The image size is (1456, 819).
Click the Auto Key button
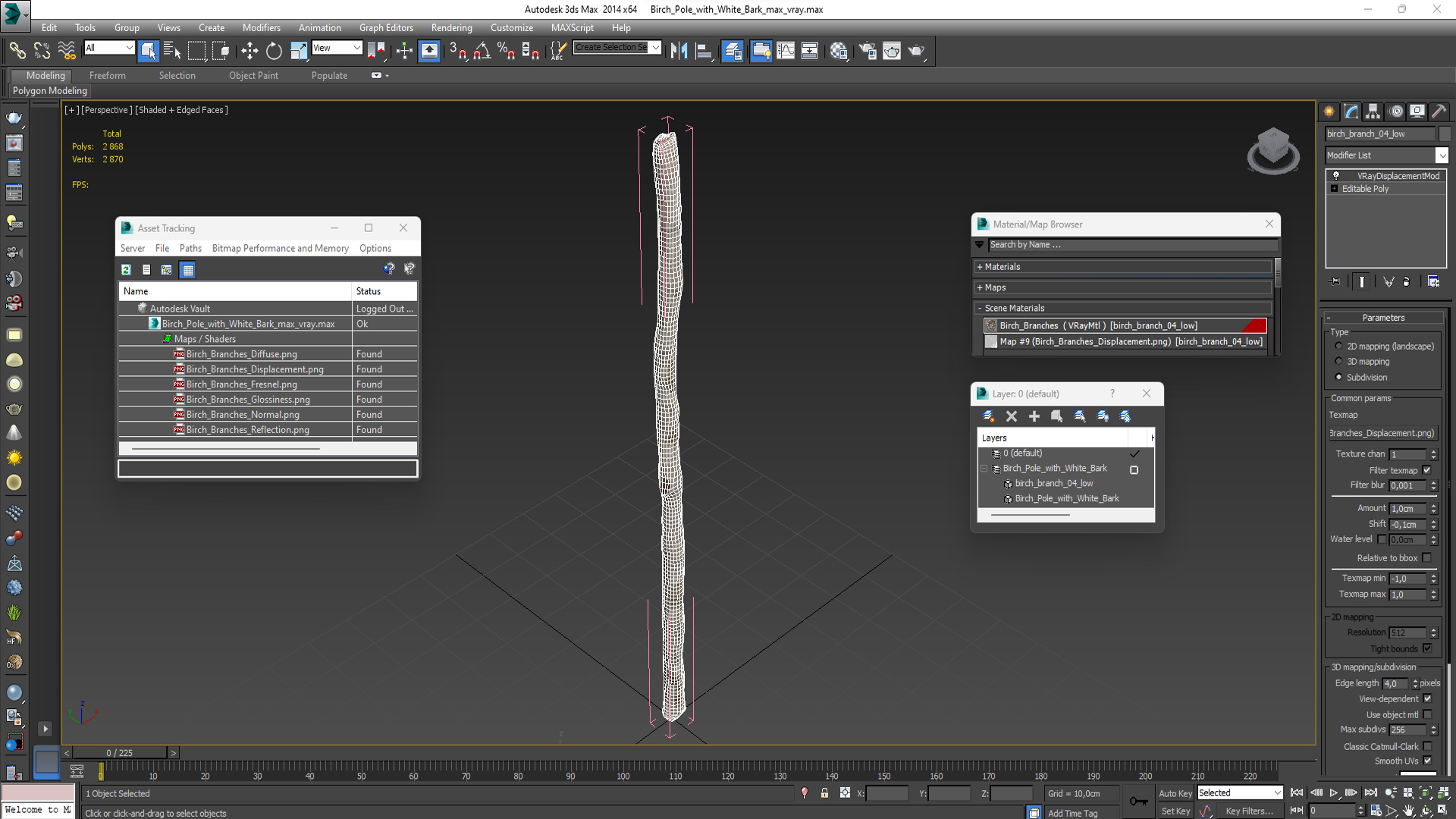coord(1175,793)
